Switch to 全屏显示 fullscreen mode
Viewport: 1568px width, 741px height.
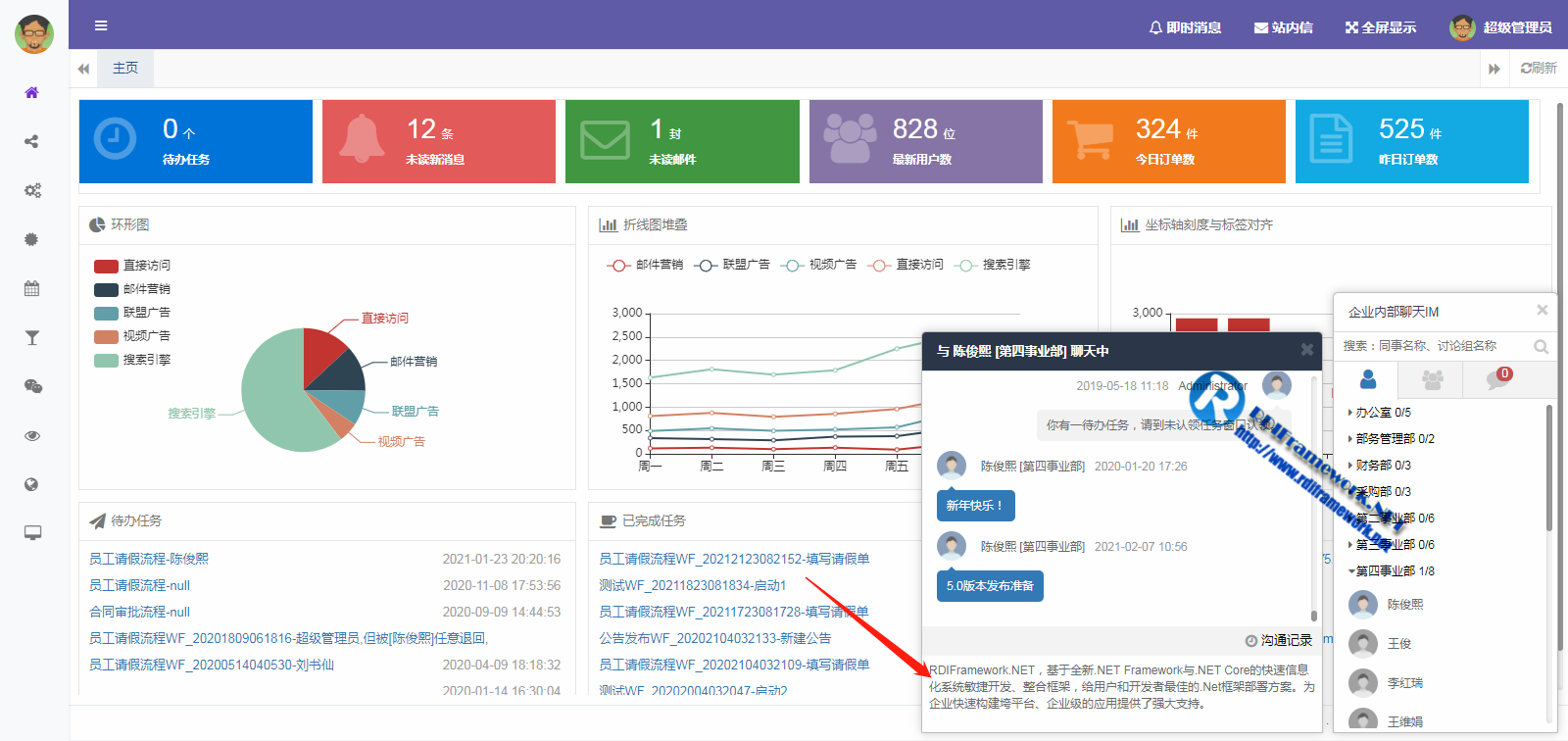point(1380,27)
